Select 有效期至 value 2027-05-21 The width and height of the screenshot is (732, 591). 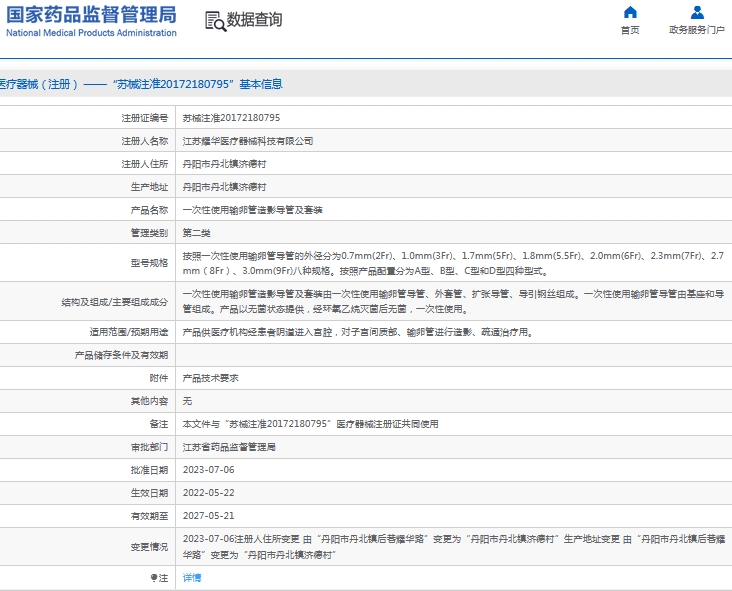(209, 516)
